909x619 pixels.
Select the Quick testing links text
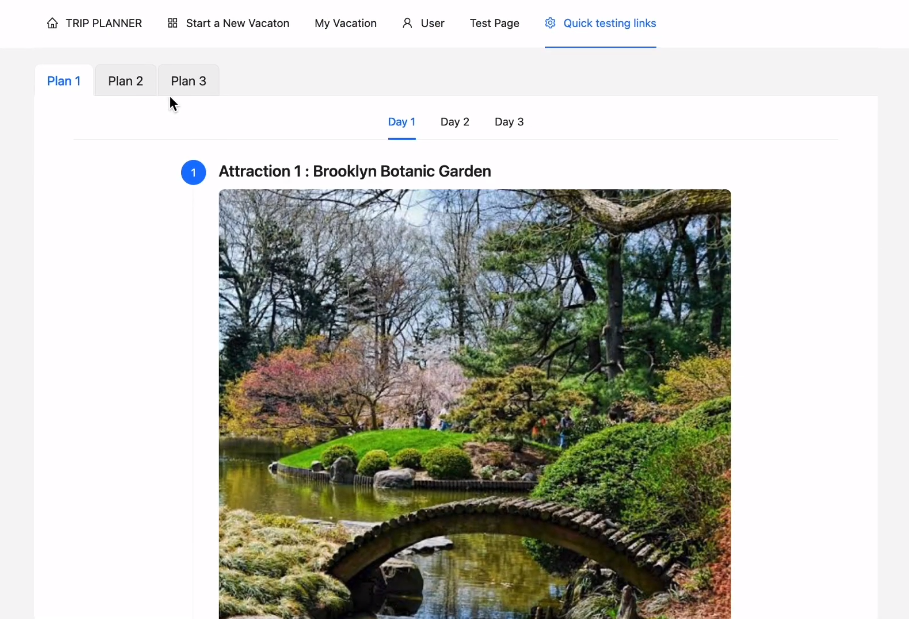[610, 23]
